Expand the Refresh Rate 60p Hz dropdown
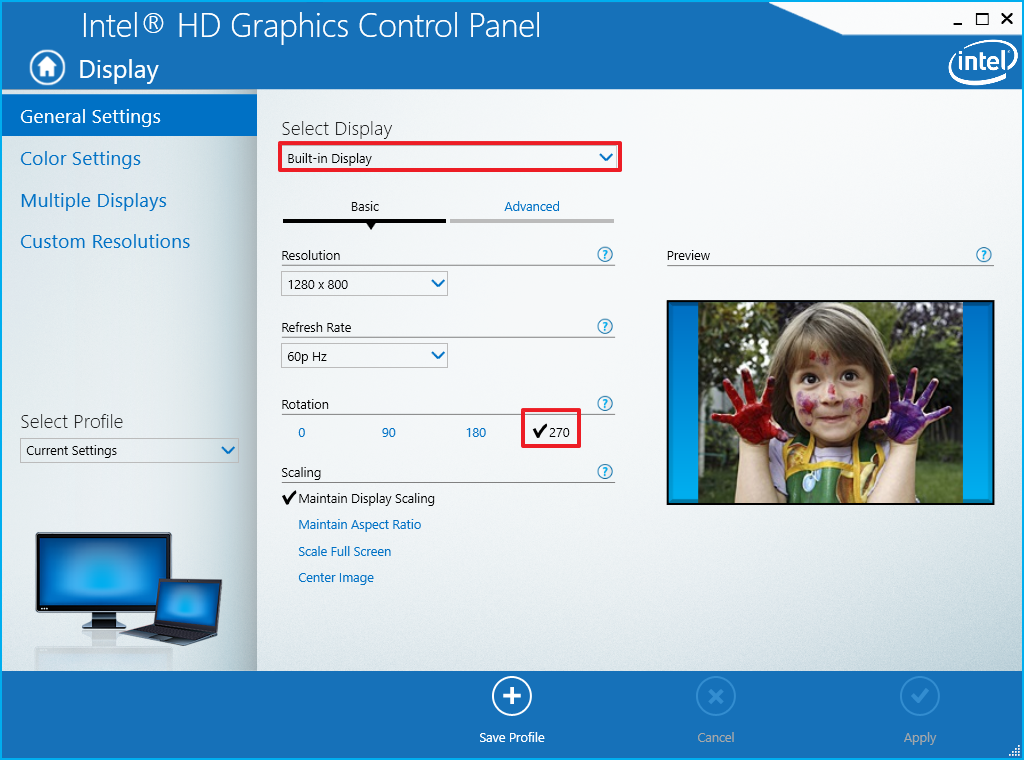The height and width of the screenshot is (760, 1024). [x=364, y=356]
